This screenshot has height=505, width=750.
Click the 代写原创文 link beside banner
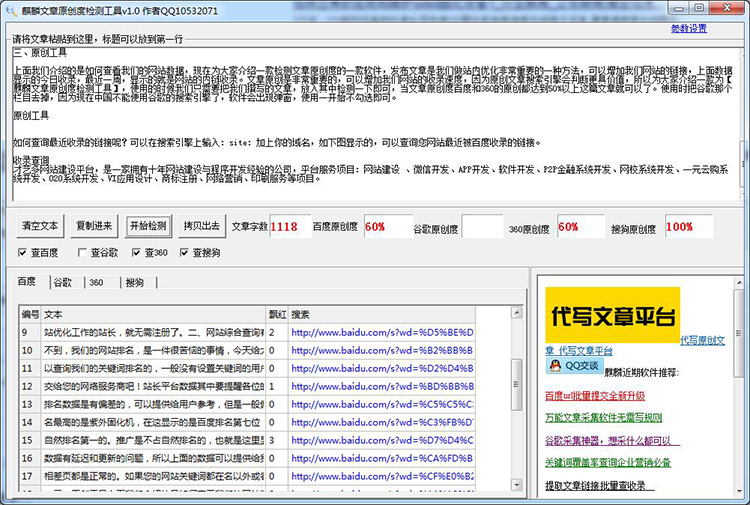[703, 340]
